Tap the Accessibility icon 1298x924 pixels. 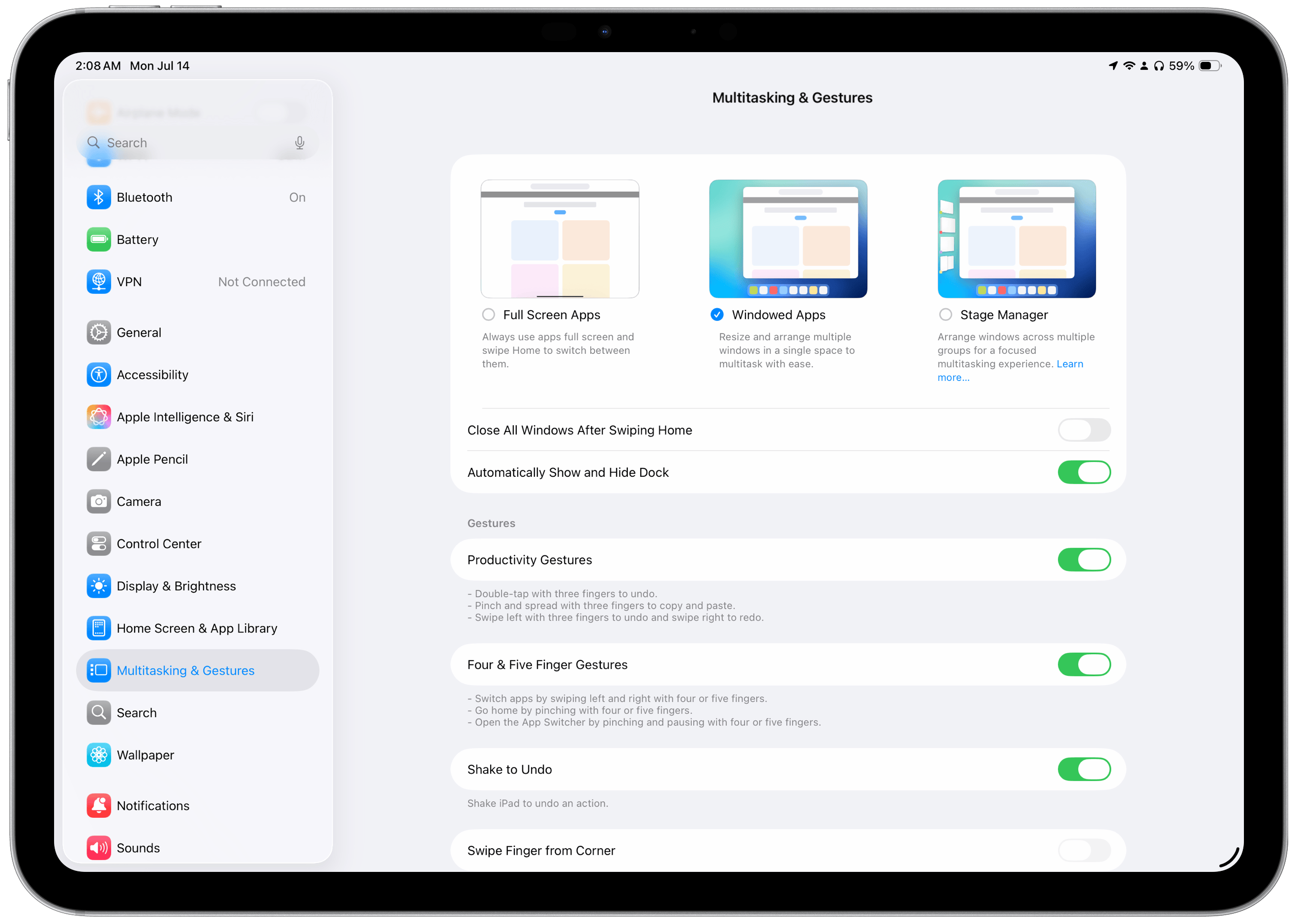point(98,375)
